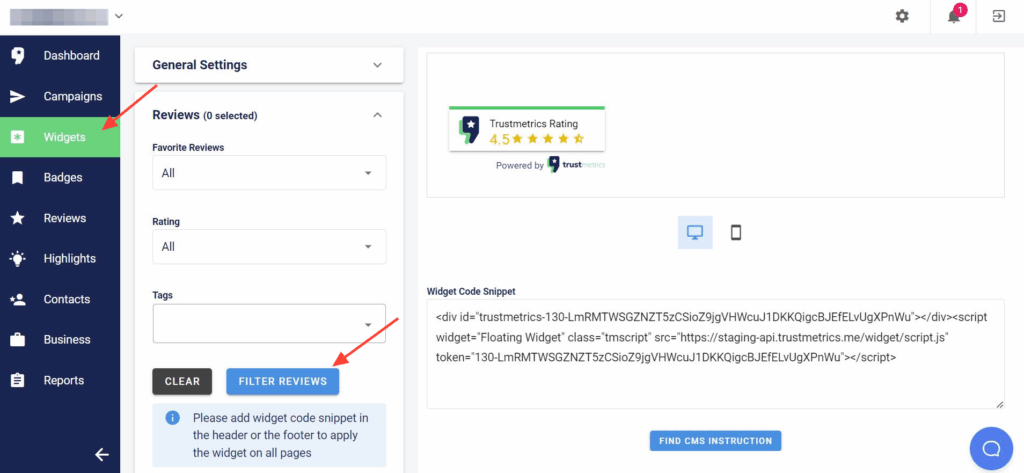This screenshot has width=1024, height=473.
Task: Open the chat support bubble
Action: [991, 449]
